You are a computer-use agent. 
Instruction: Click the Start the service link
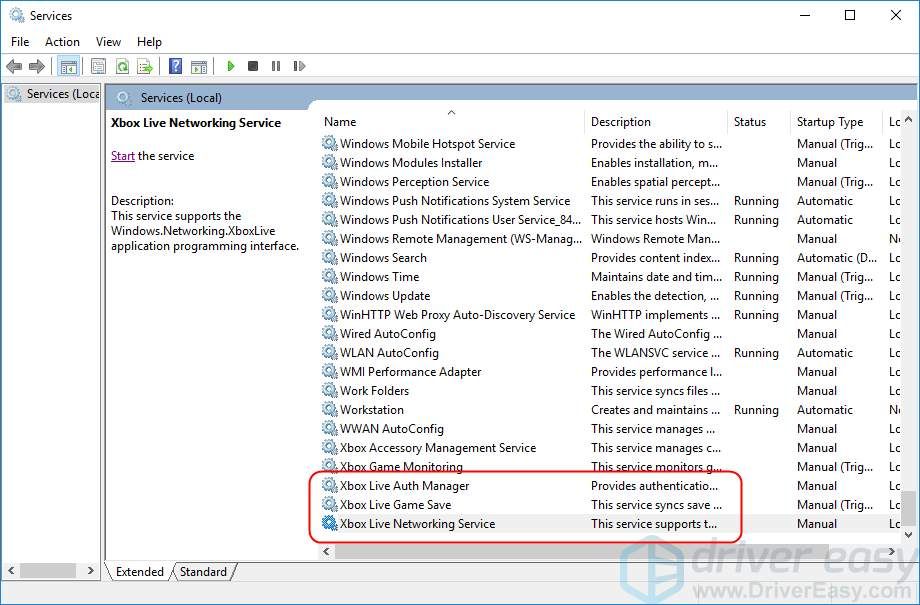coord(122,156)
